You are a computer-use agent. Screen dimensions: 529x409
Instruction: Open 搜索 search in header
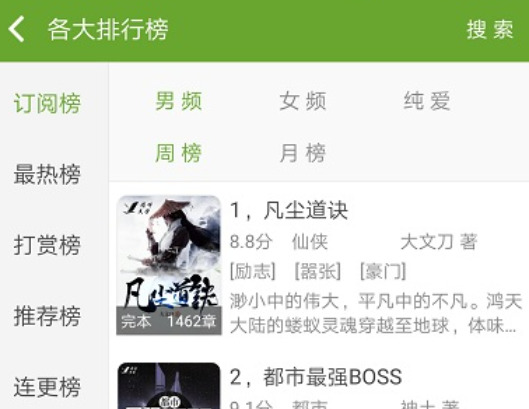pyautogui.click(x=490, y=30)
